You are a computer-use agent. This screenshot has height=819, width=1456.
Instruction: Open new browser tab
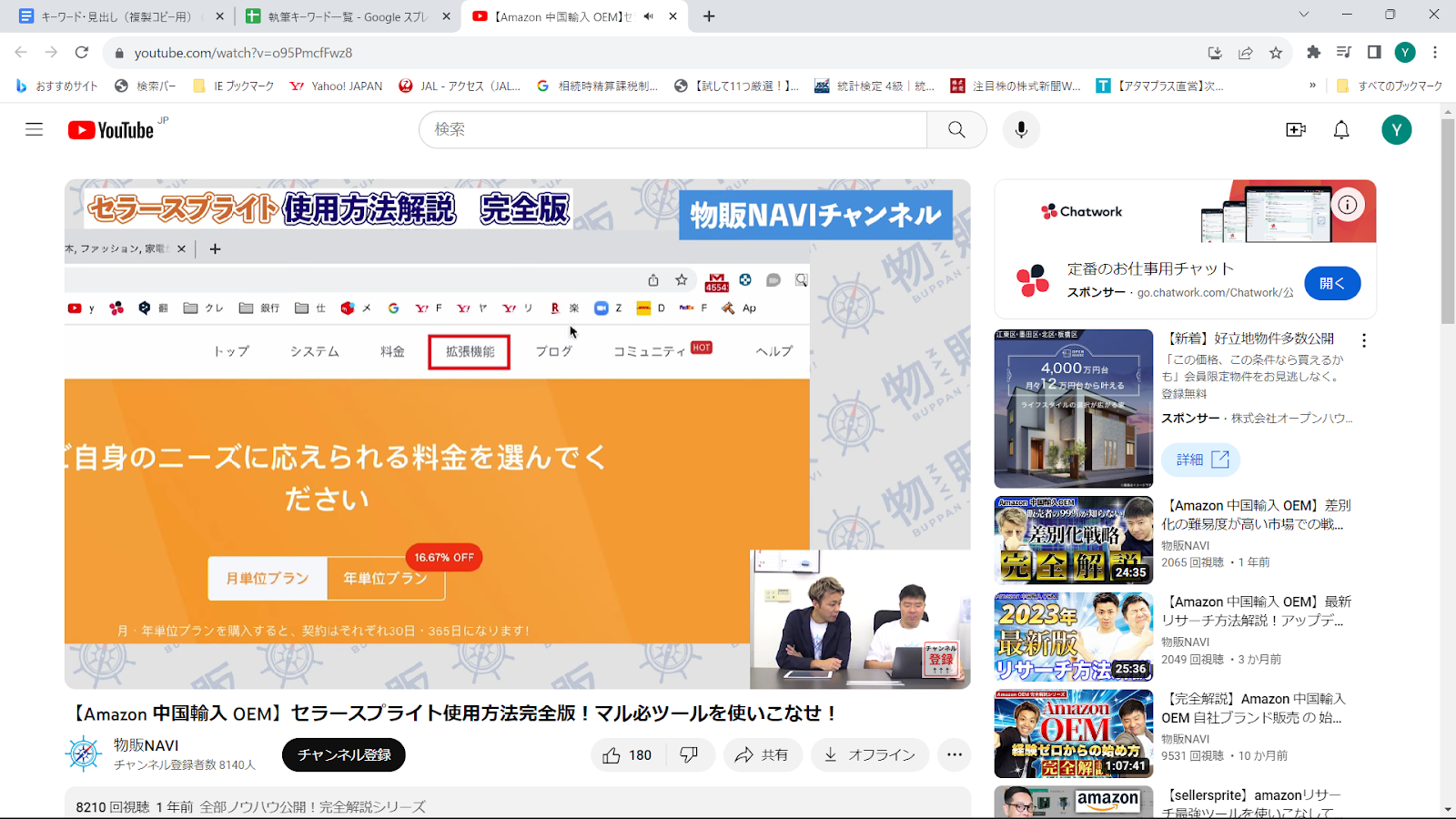709,16
